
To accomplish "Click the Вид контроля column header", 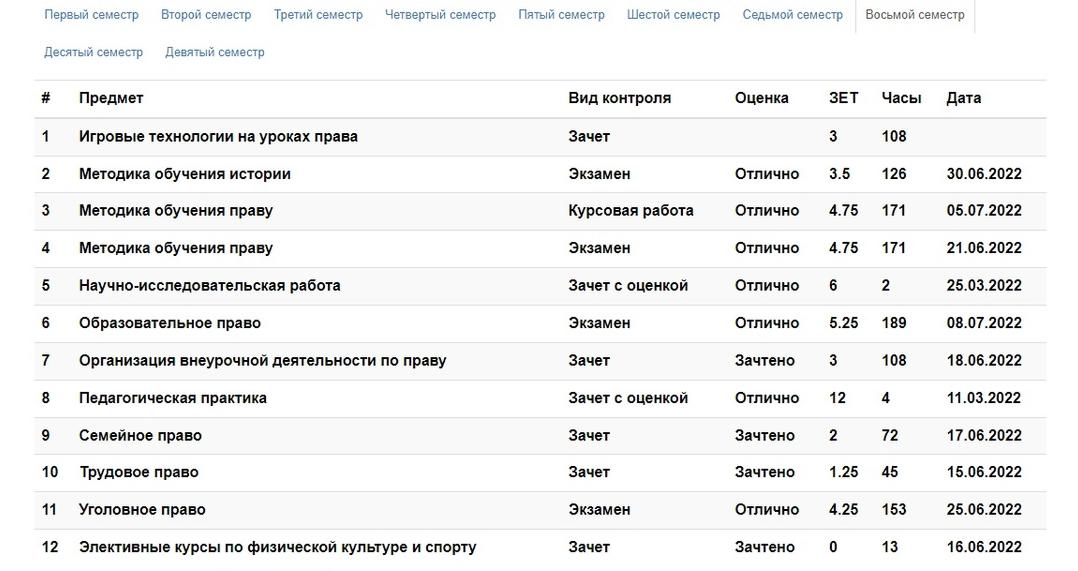I will click(619, 98).
